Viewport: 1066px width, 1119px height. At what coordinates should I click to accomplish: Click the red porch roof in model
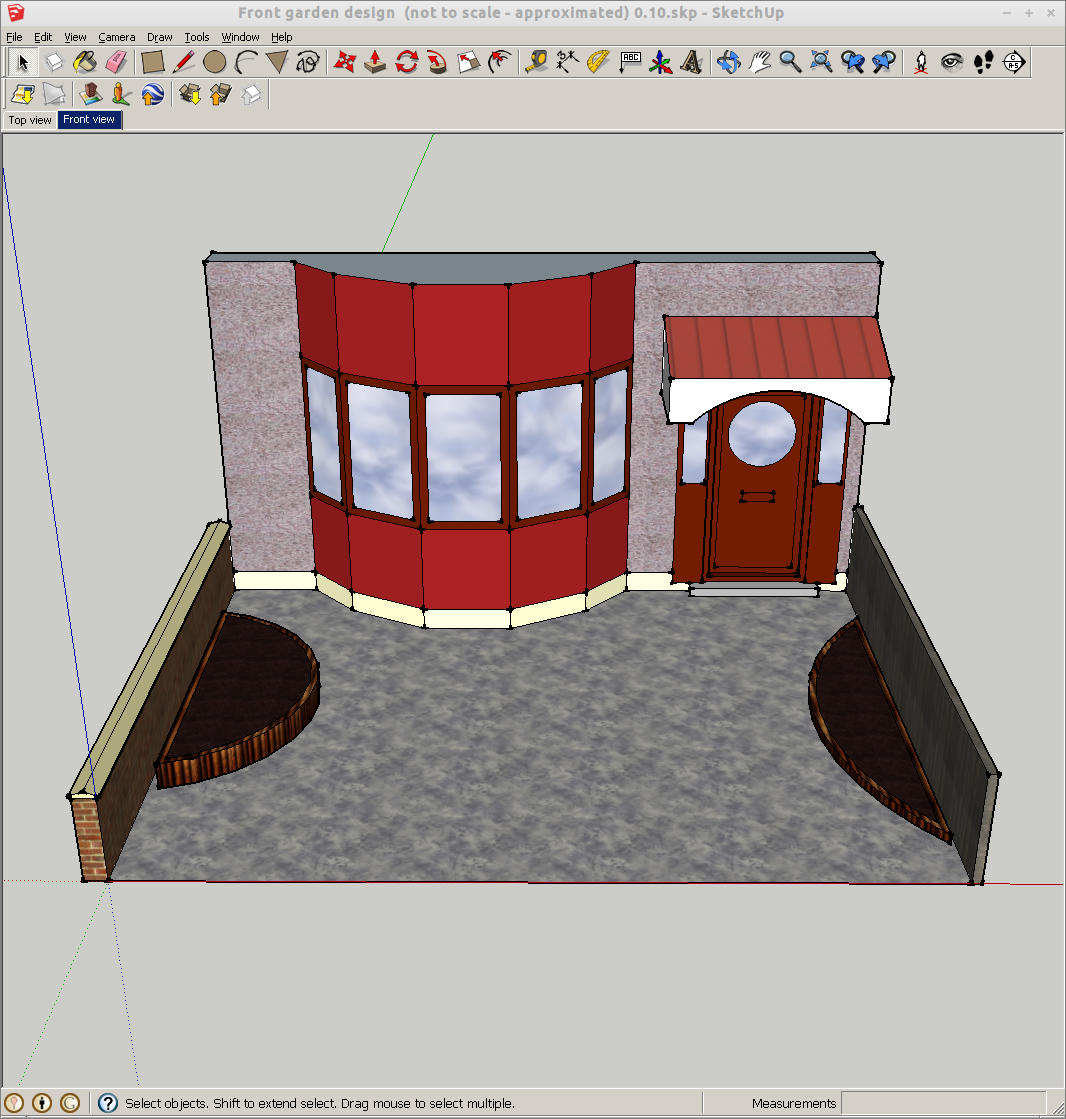pyautogui.click(x=778, y=348)
